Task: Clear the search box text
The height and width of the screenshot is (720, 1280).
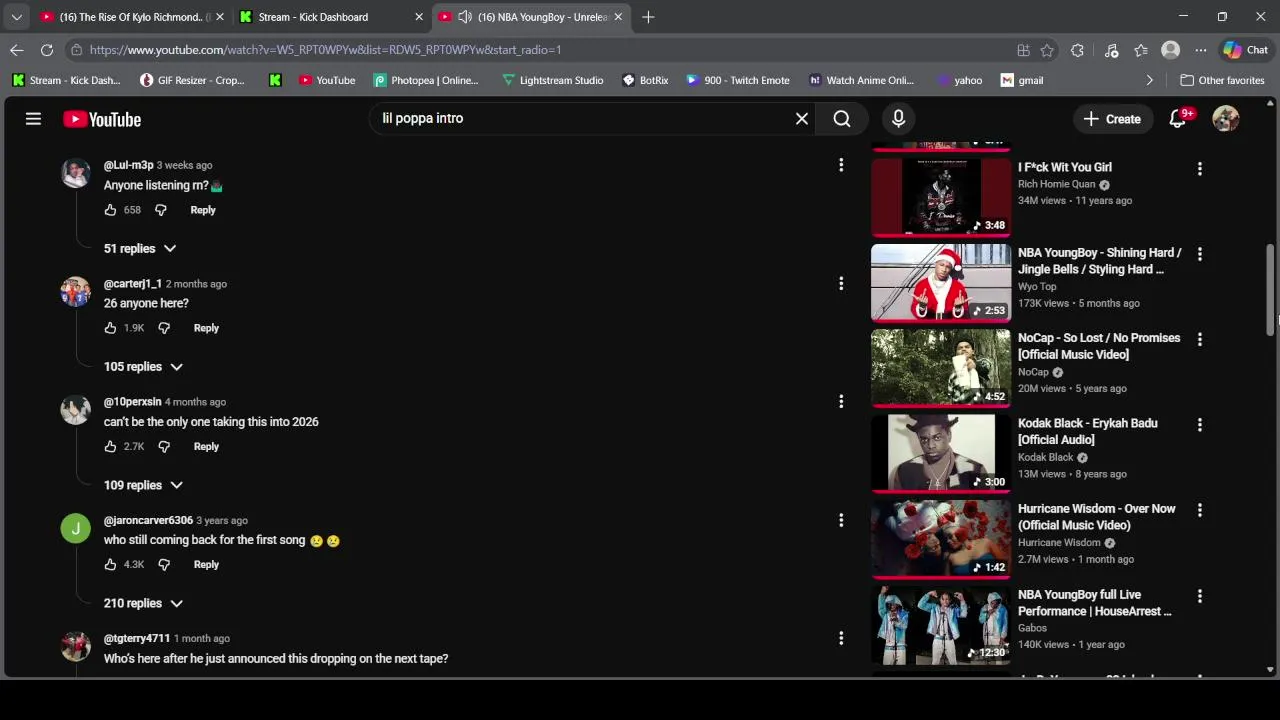Action: click(x=802, y=119)
